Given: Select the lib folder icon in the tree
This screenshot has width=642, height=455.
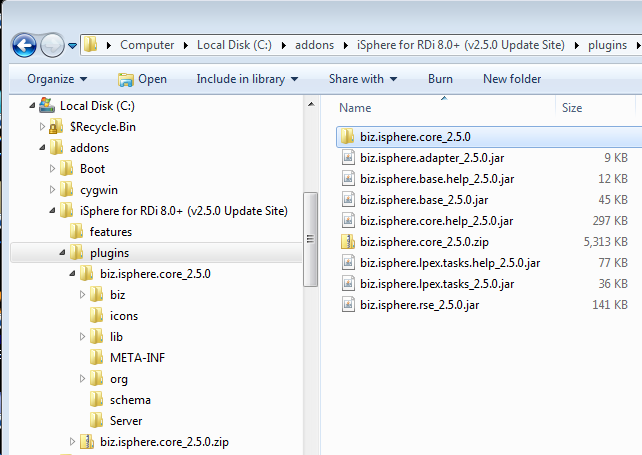Looking at the screenshot, I should click(96, 337).
